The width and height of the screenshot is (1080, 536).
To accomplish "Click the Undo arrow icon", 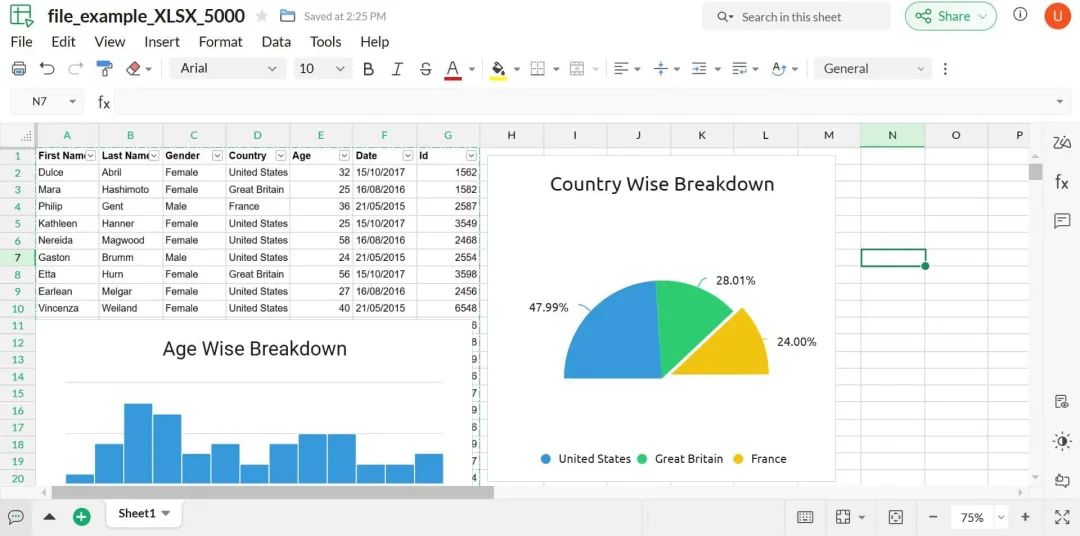I will coord(47,68).
